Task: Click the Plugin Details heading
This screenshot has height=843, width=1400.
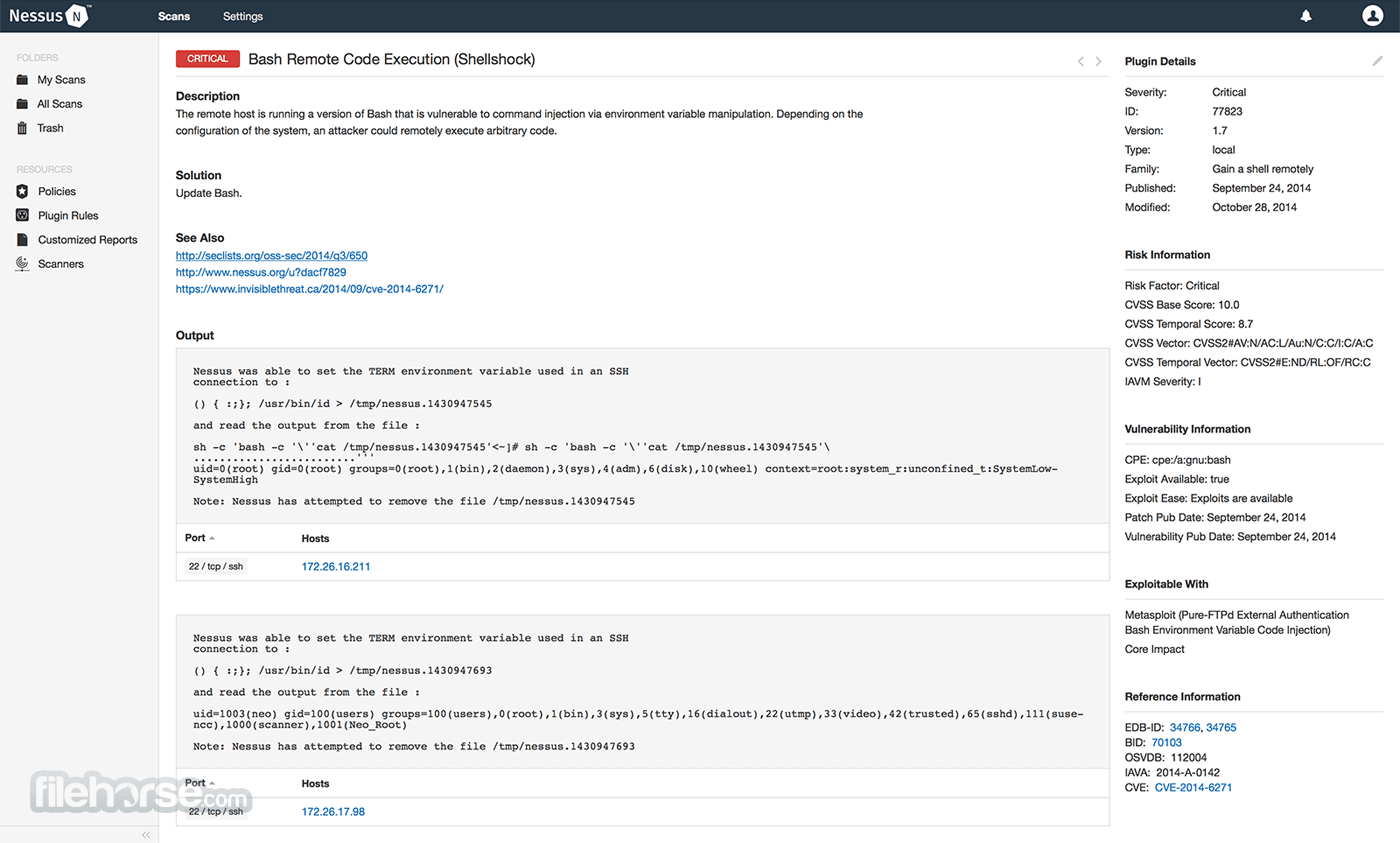Action: (1160, 61)
